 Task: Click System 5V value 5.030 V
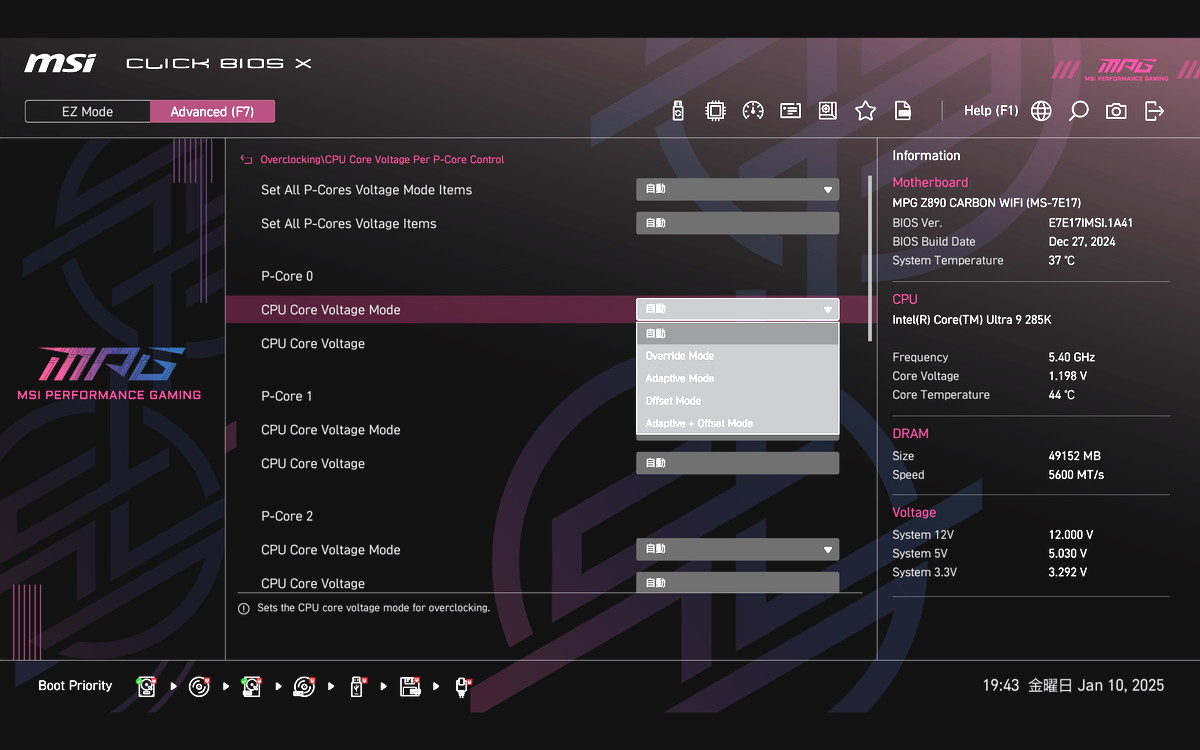1068,554
